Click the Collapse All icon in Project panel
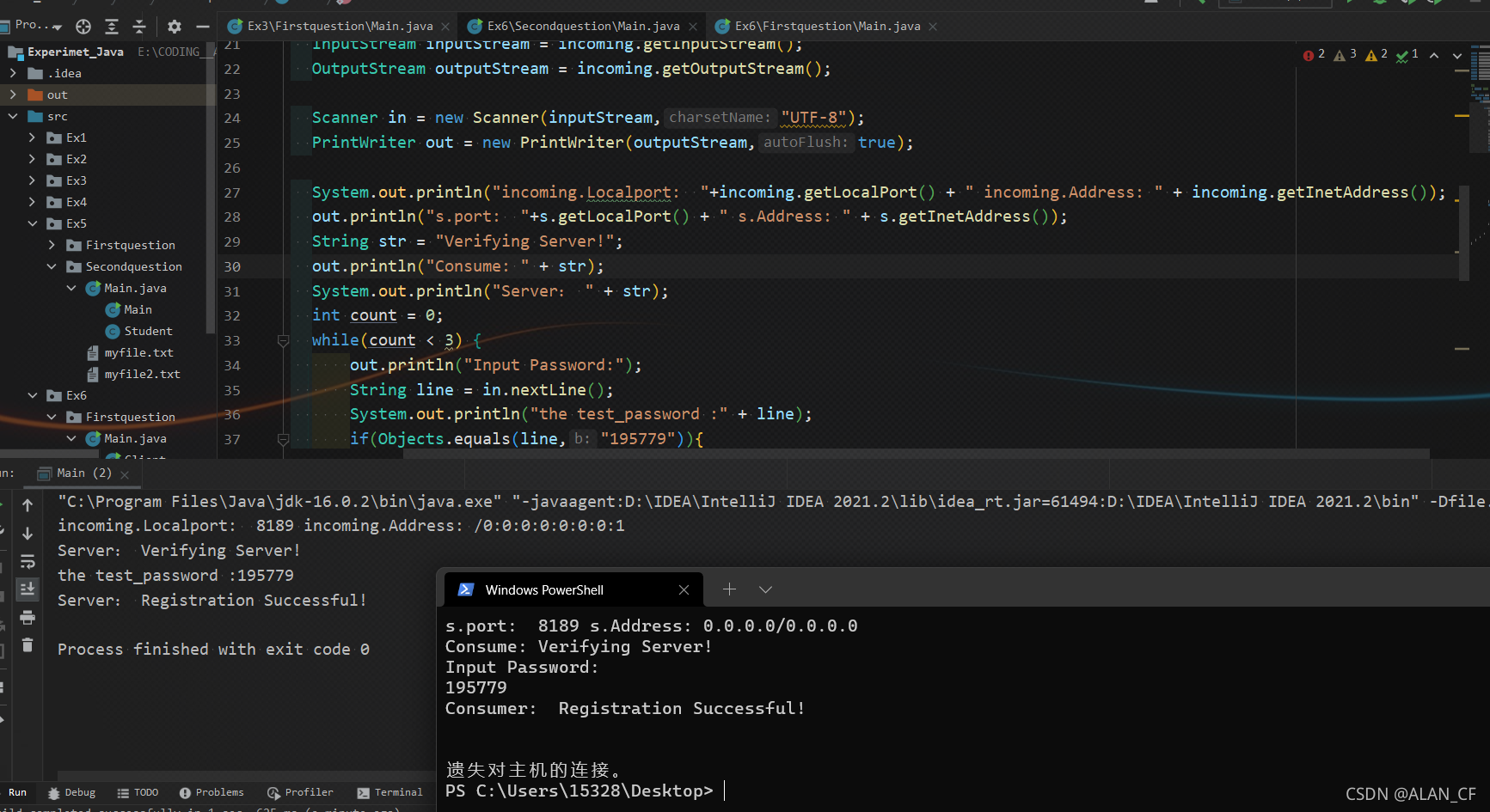Screen dimensions: 1490x812 click(x=139, y=27)
